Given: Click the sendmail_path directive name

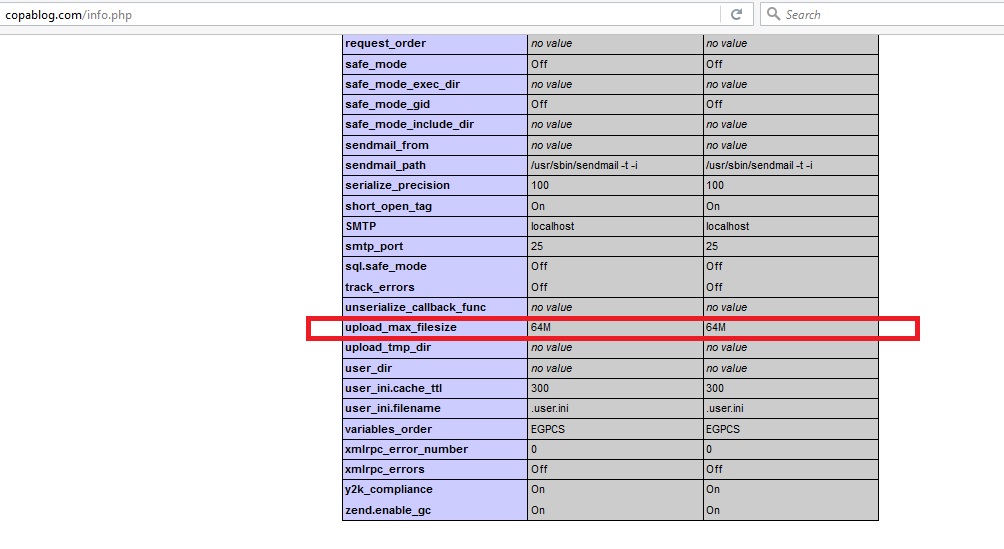Looking at the screenshot, I should tap(385, 165).
